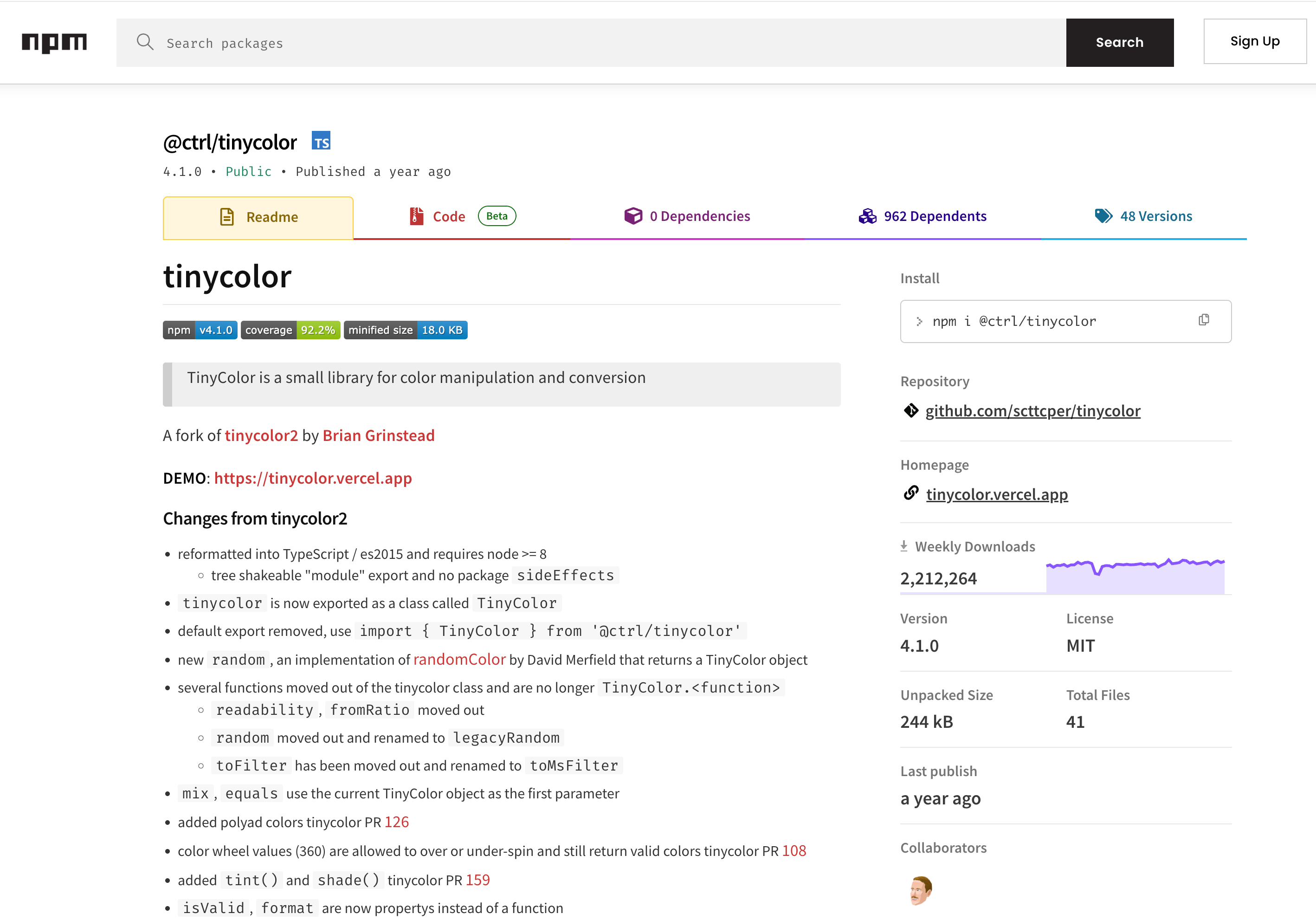Click the Sign Up button
The image size is (1316, 920).
tap(1255, 41)
